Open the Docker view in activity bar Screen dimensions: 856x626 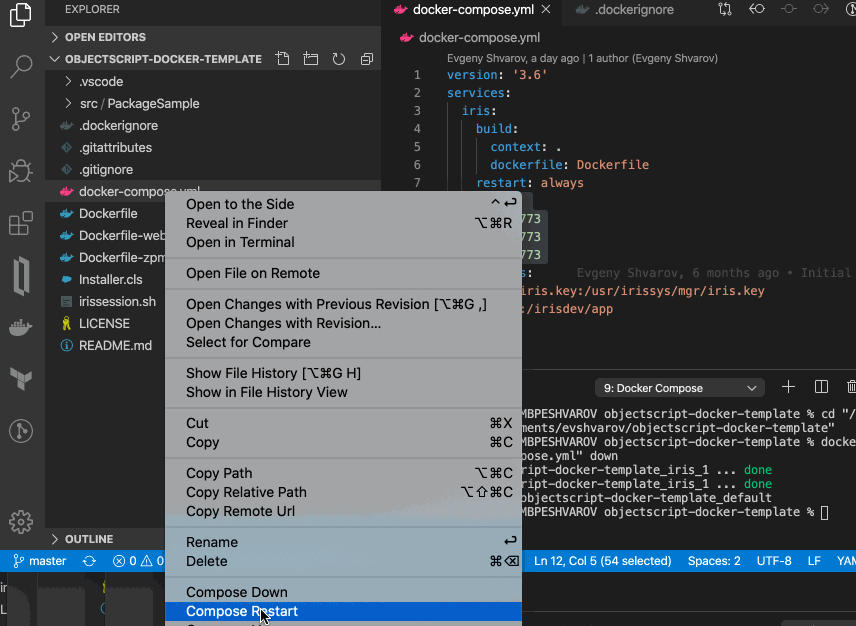(21, 328)
